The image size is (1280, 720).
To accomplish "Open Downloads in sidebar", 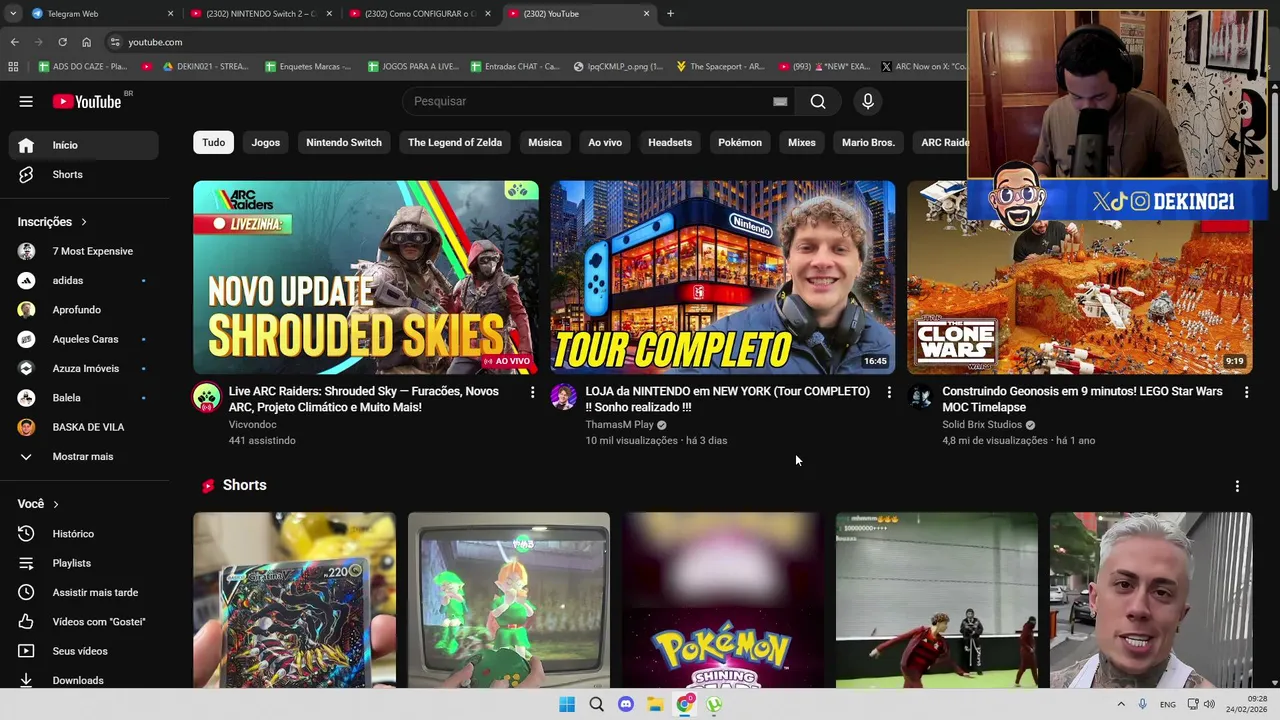I will [84, 680].
